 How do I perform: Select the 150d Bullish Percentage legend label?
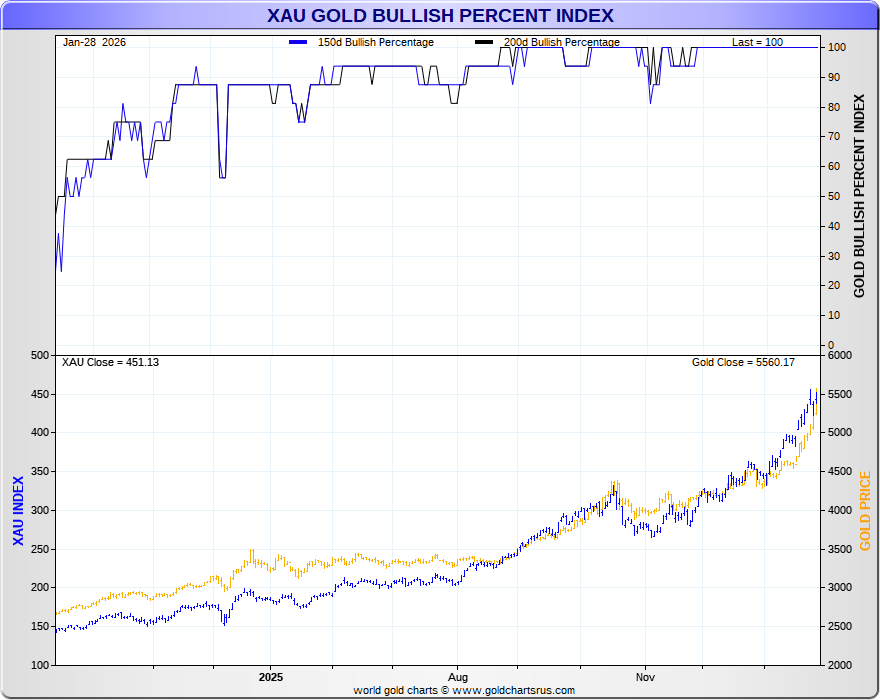pos(375,43)
